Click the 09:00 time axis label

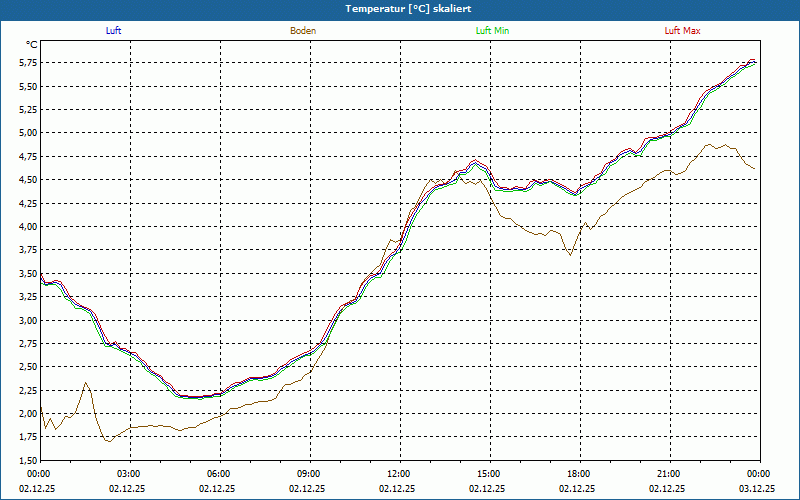[x=310, y=474]
